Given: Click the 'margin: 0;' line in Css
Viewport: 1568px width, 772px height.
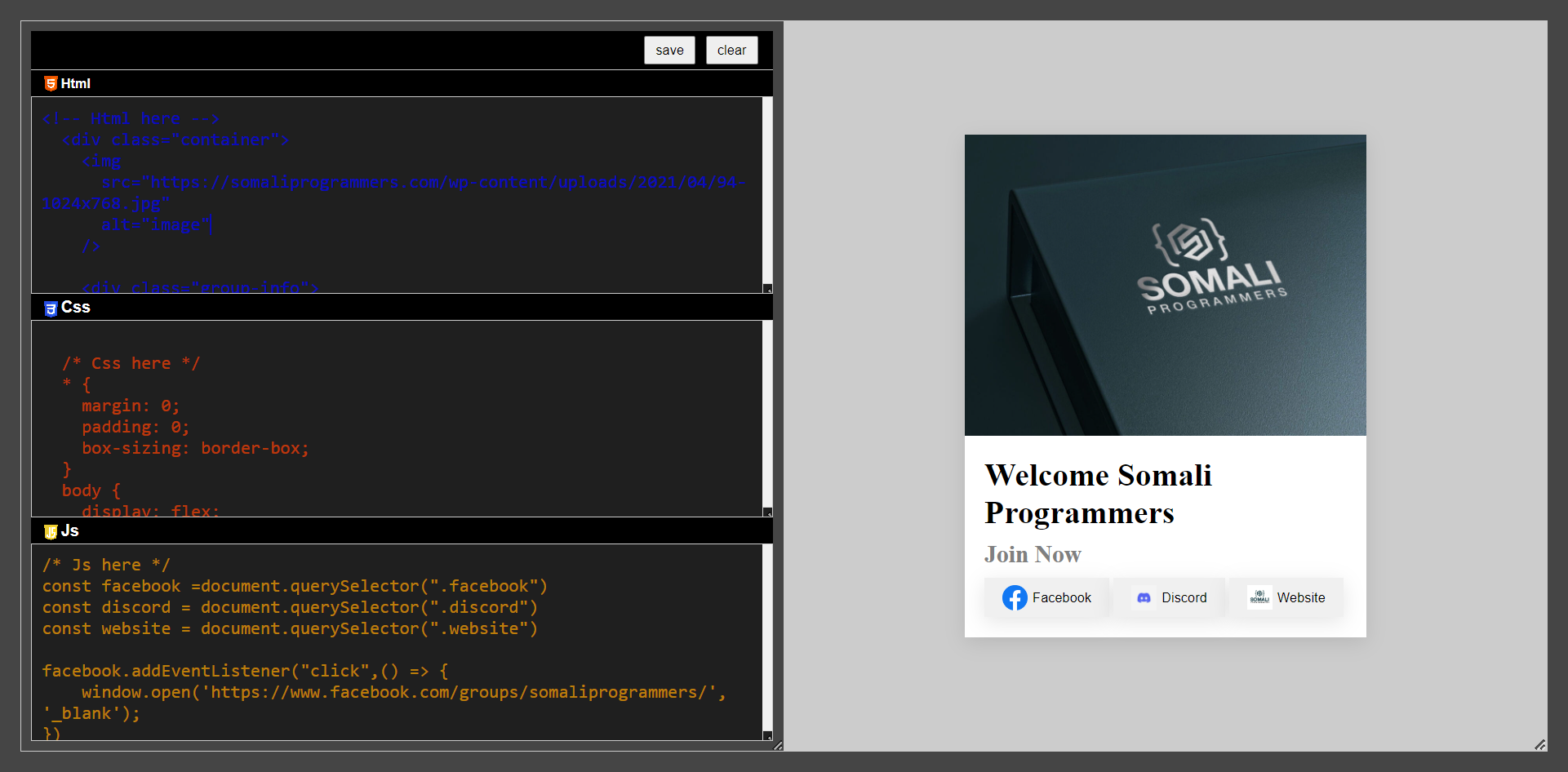Looking at the screenshot, I should click(x=131, y=406).
